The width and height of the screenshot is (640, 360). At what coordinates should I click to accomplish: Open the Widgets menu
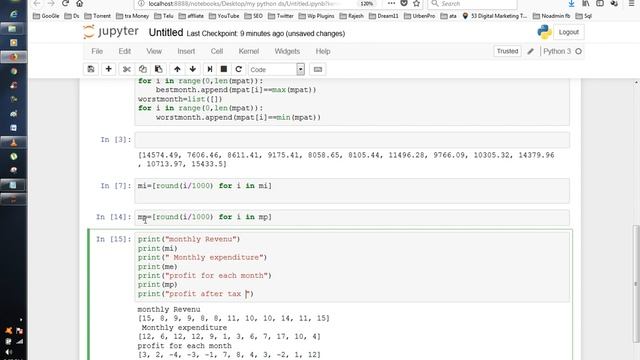click(287, 51)
